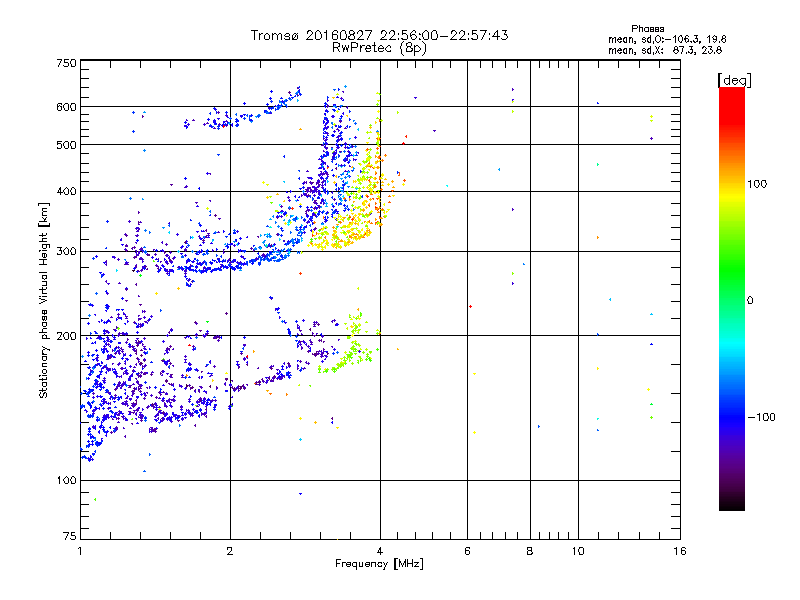The width and height of the screenshot is (800, 600).
Task: Click the isolated red point near 6 MHz
Action: click(x=470, y=307)
